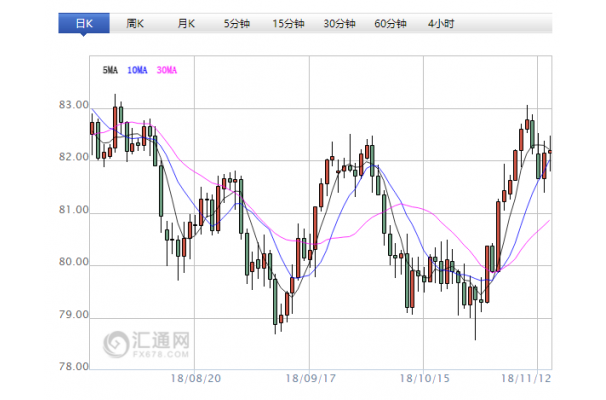The height and width of the screenshot is (400, 606).
Task: Click the 18/09/17 date axis label
Action: click(x=310, y=378)
